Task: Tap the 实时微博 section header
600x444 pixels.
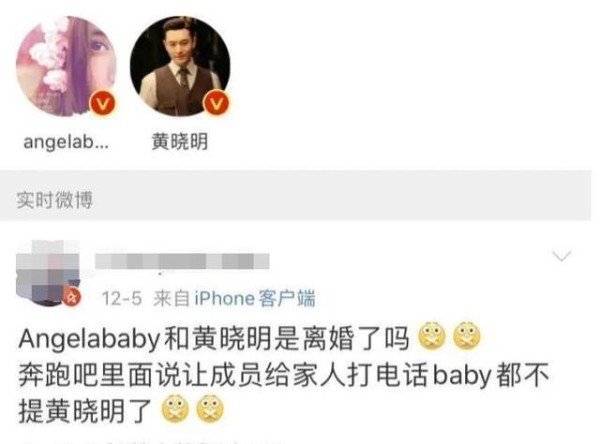Action: tap(54, 199)
